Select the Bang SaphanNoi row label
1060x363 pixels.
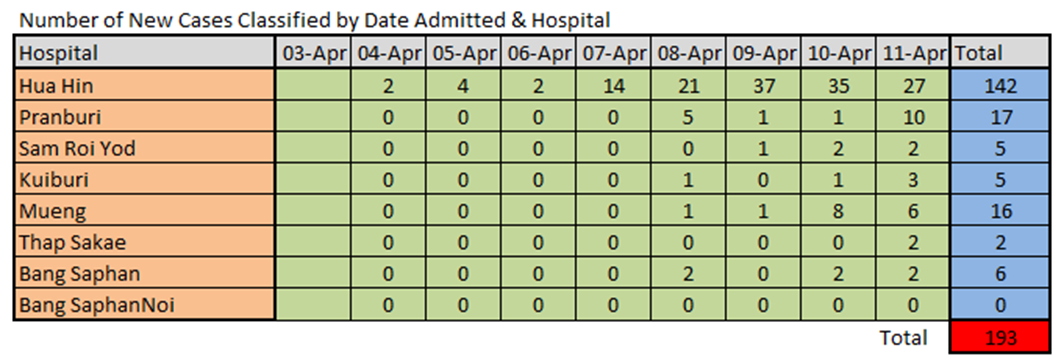pyautogui.click(x=144, y=305)
